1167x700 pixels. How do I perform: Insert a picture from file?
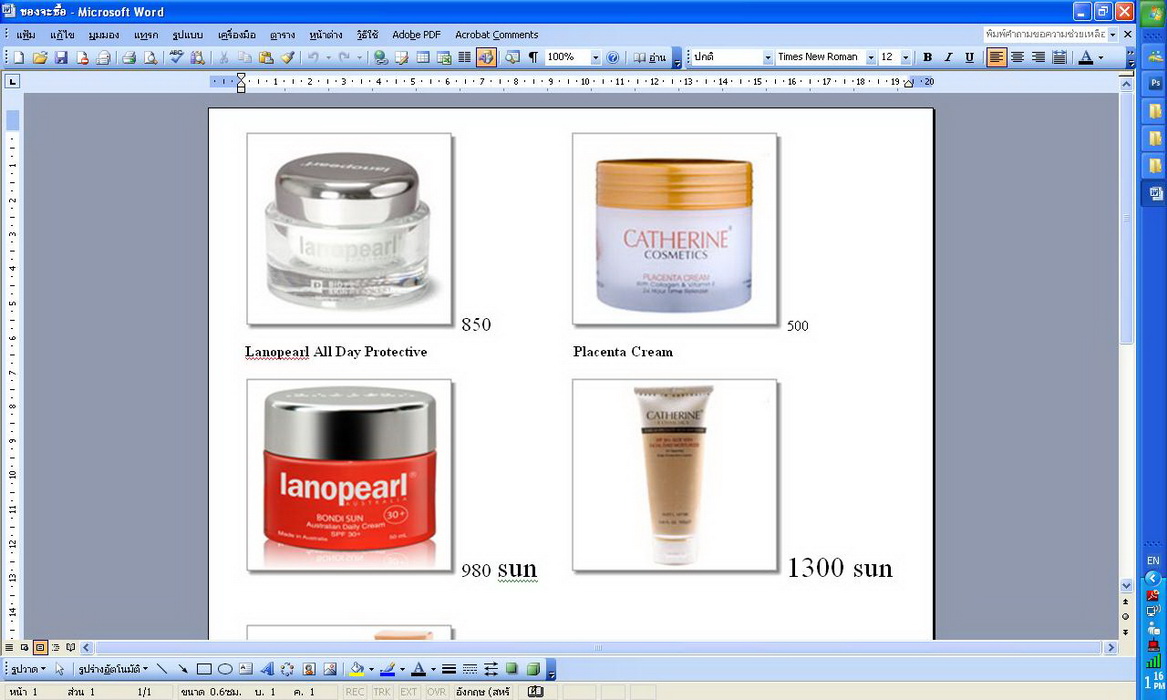tap(330, 670)
